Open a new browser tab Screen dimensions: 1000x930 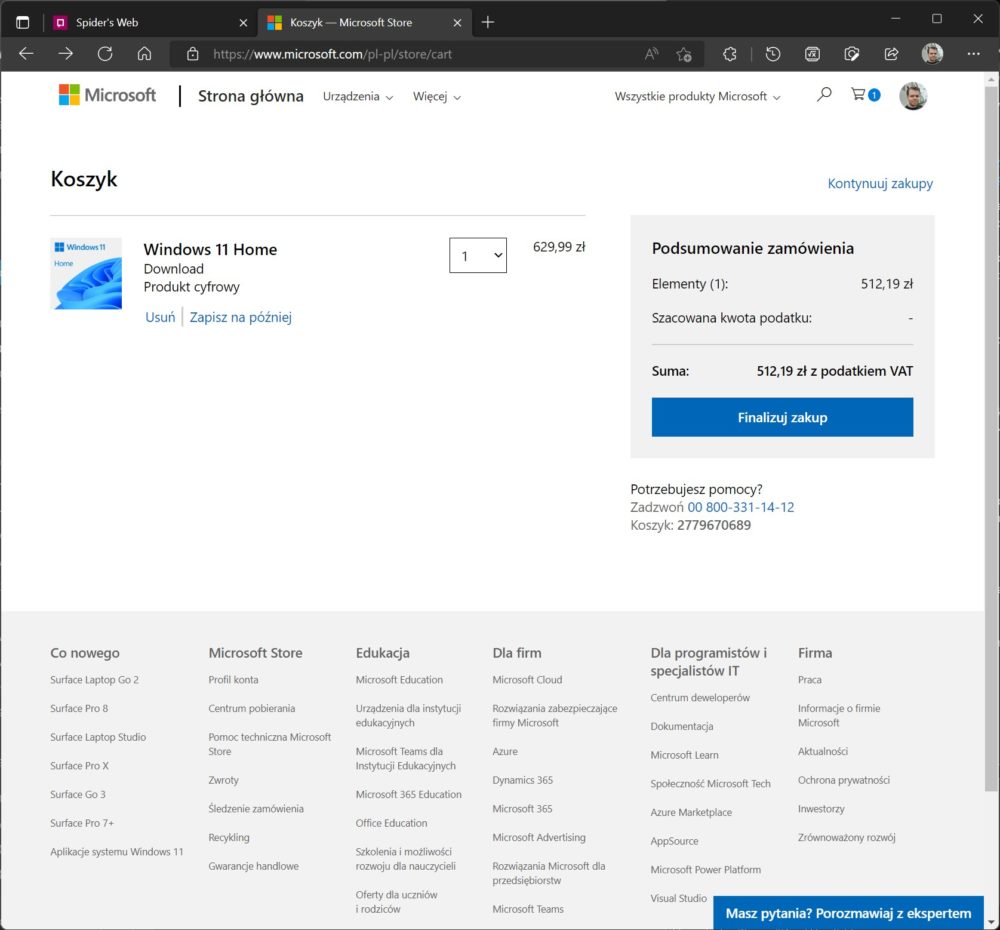488,22
